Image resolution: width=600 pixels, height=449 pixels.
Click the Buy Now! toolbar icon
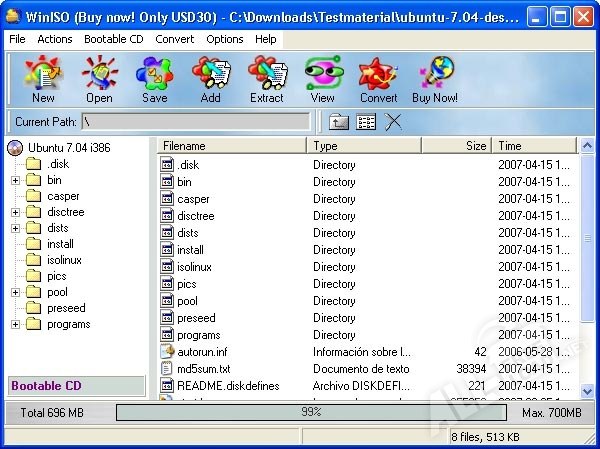(x=435, y=79)
